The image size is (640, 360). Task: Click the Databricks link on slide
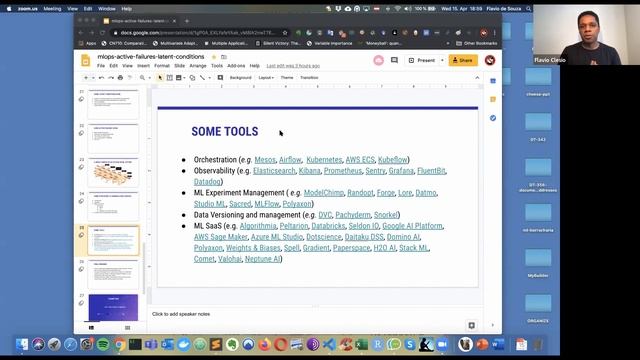328,226
